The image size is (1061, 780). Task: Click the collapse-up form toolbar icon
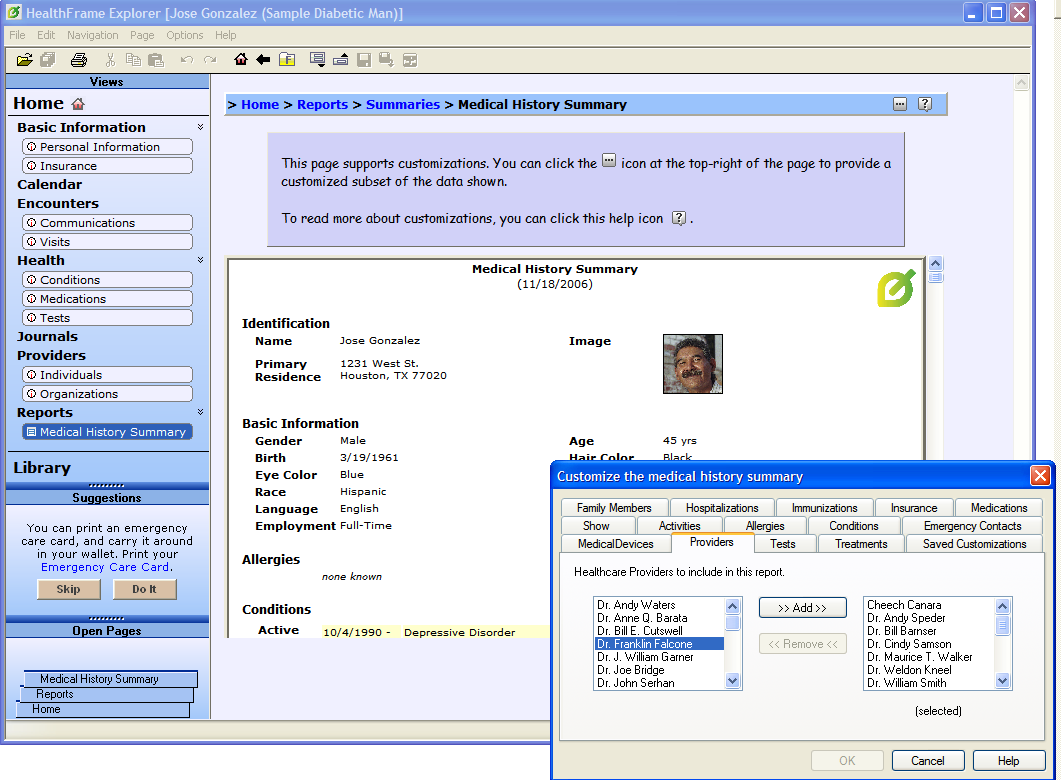(x=340, y=60)
